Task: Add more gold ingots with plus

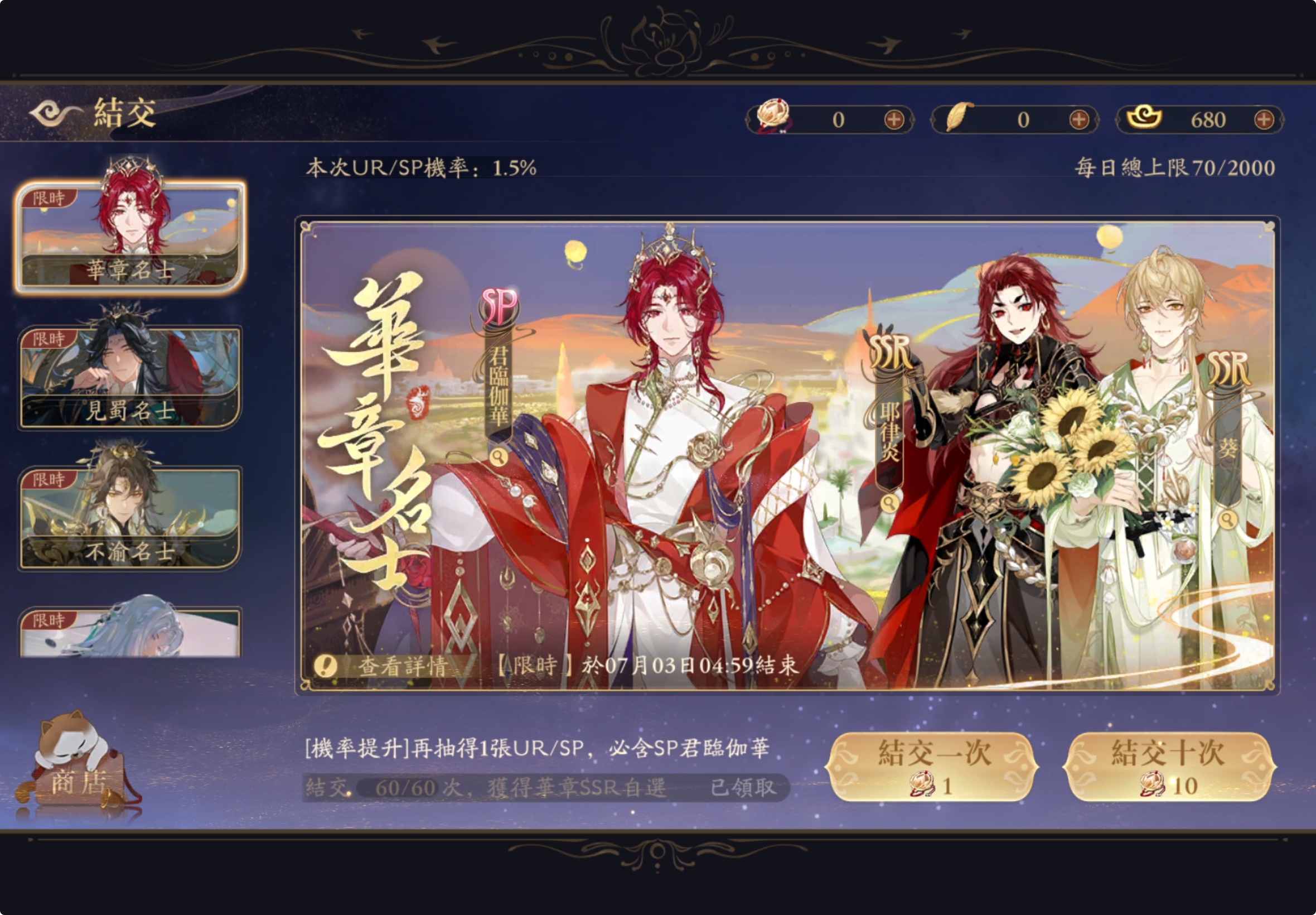Action: (1264, 120)
